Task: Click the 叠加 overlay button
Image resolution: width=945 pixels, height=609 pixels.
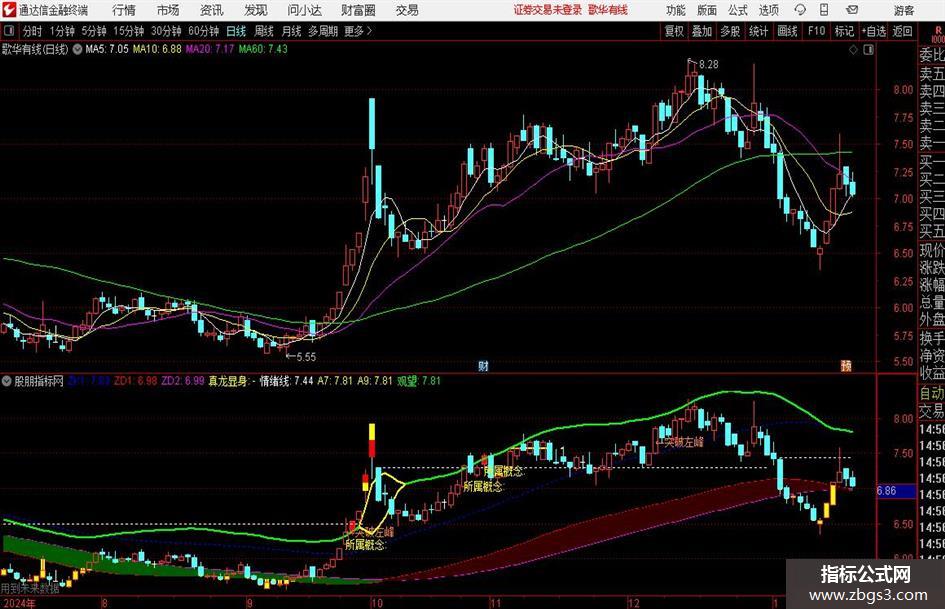Action: tap(702, 31)
